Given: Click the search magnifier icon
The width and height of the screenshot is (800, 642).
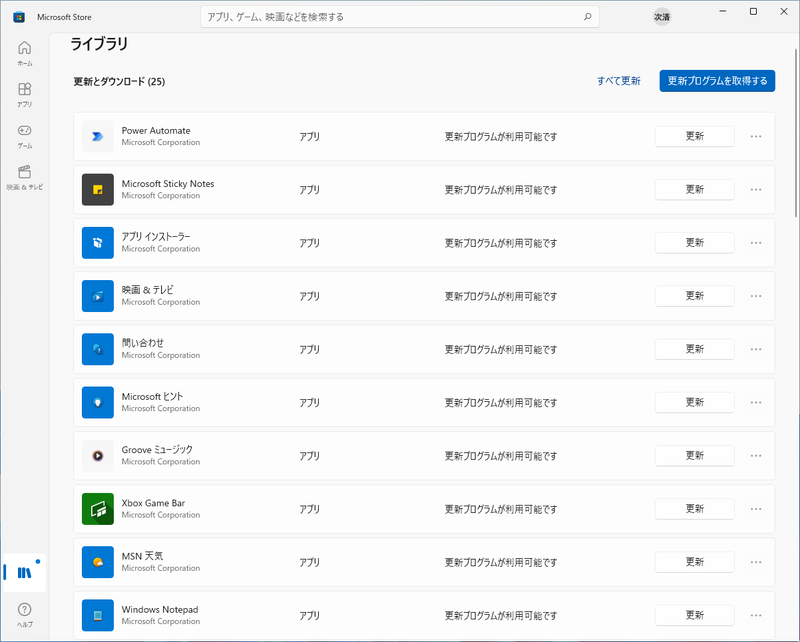Looking at the screenshot, I should point(587,17).
